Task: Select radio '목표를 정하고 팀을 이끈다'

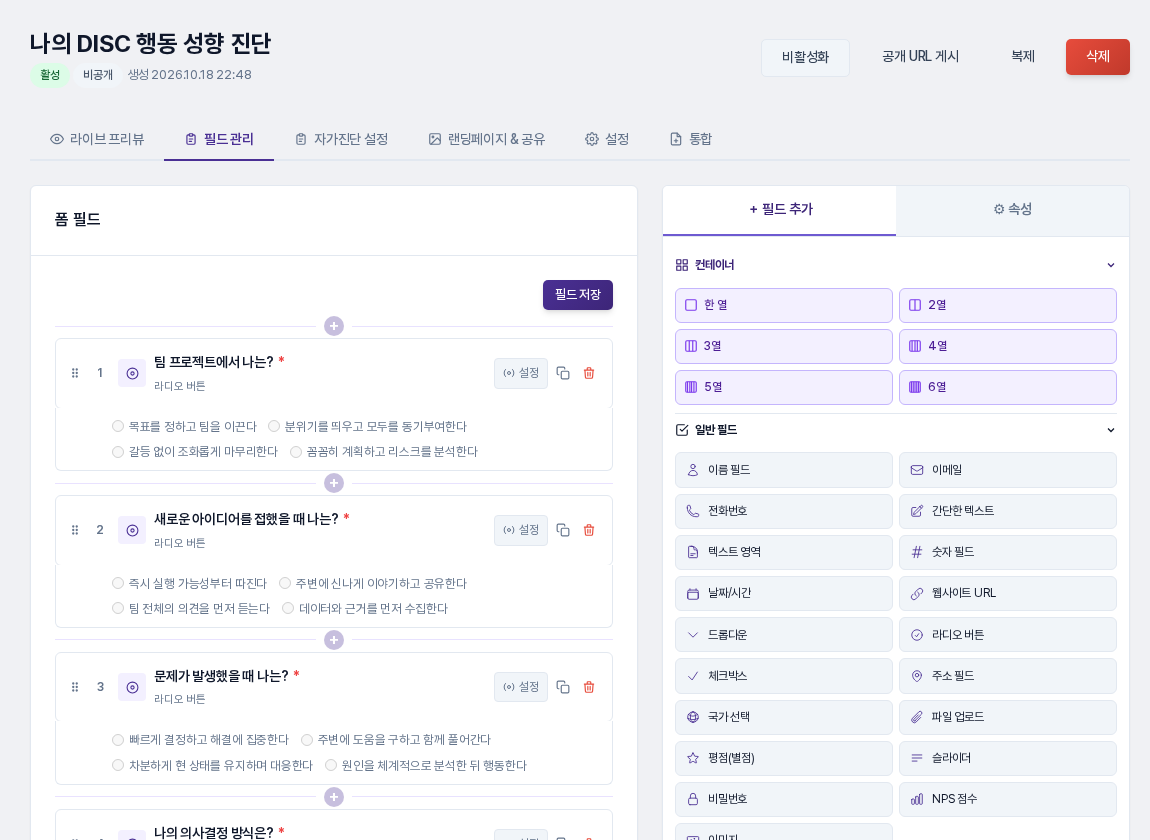Action: click(x=118, y=426)
